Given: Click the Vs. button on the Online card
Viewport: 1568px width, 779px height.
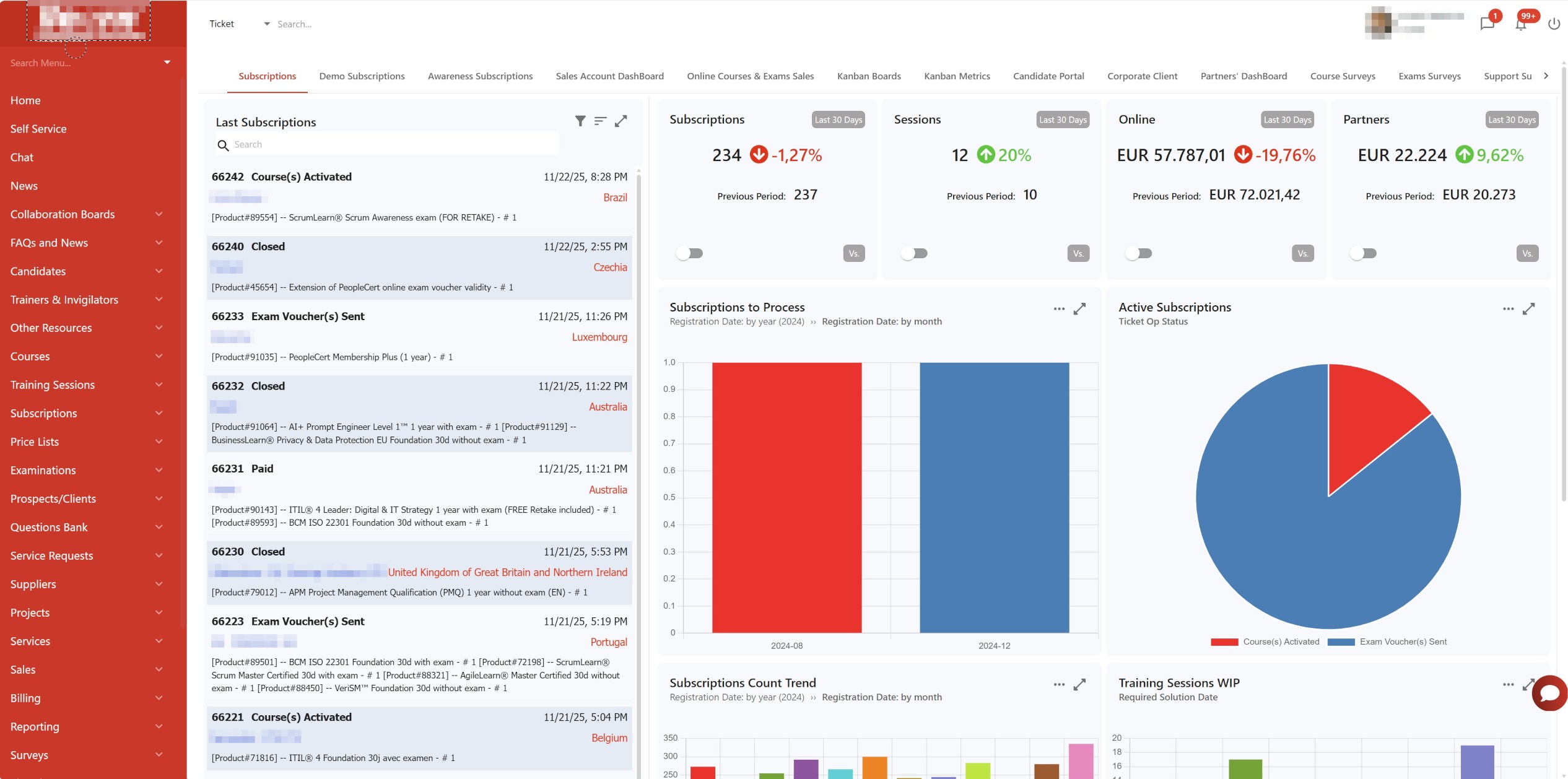Looking at the screenshot, I should click(1302, 253).
